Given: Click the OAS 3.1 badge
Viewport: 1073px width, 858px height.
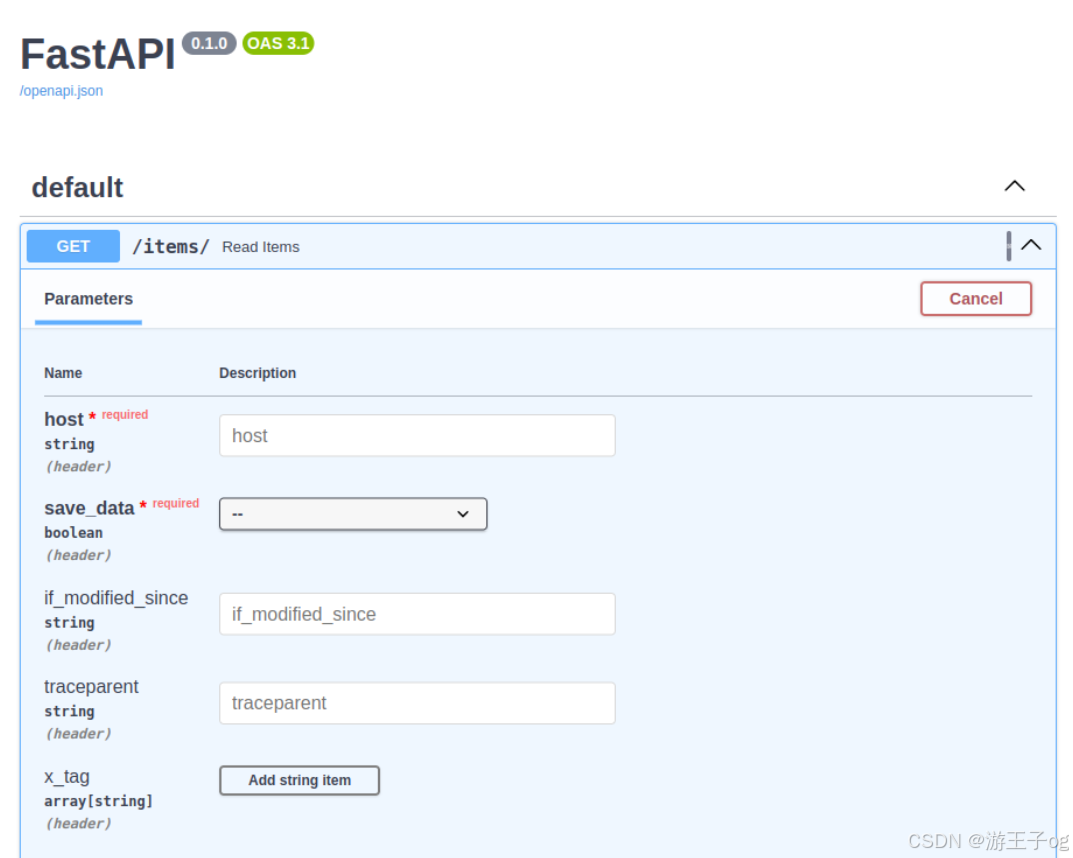Looking at the screenshot, I should point(277,43).
